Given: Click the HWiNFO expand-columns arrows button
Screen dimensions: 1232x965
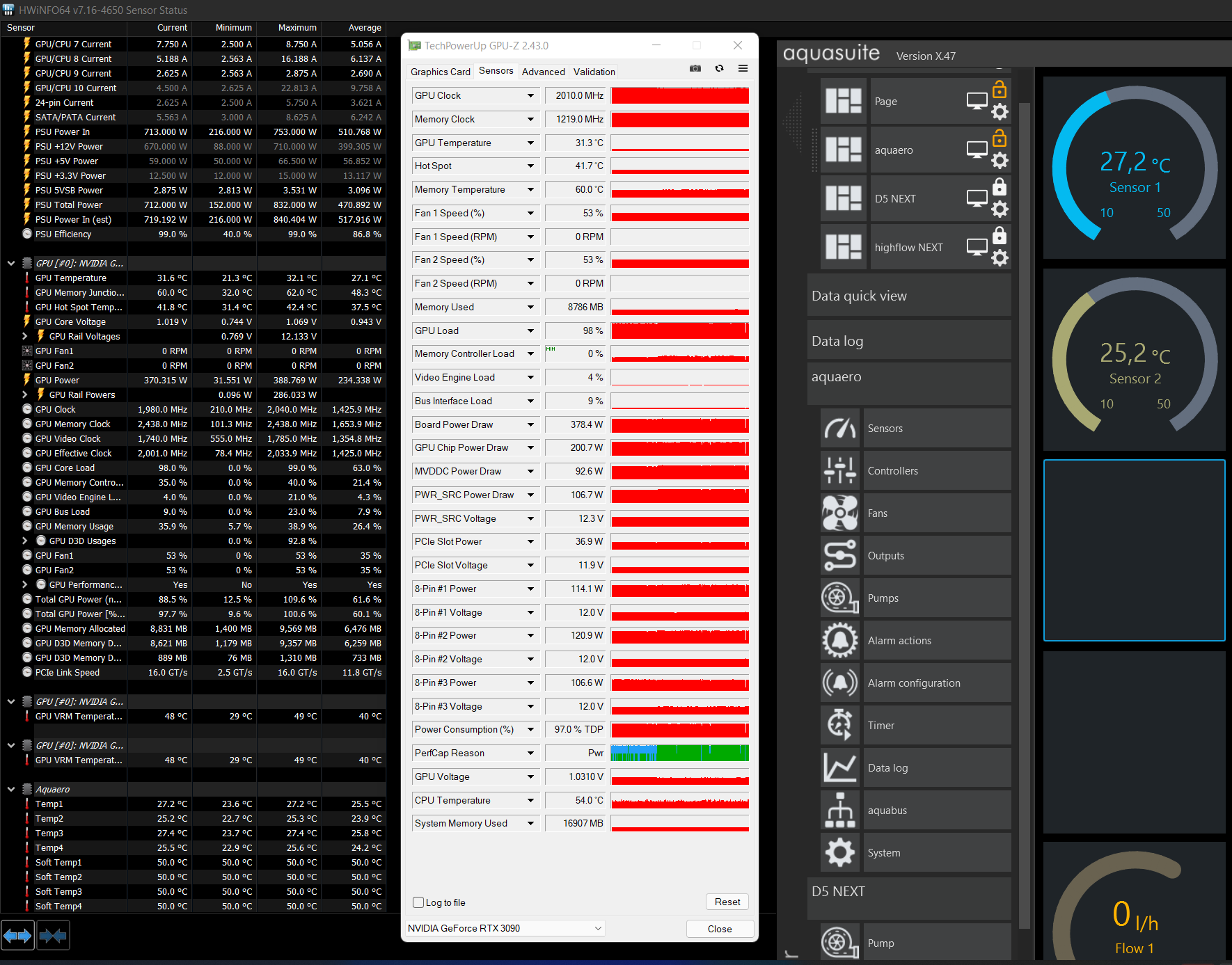Looking at the screenshot, I should (17, 936).
